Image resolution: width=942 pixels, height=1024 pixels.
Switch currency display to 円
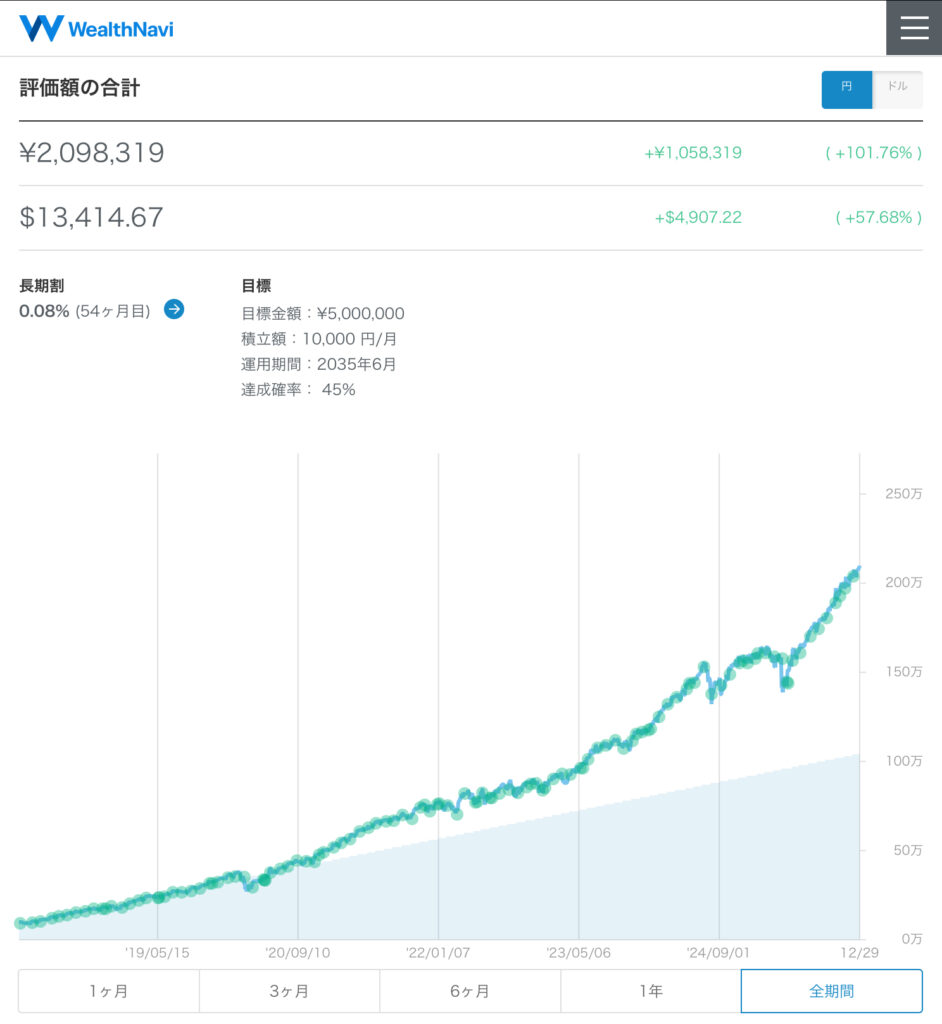(846, 89)
